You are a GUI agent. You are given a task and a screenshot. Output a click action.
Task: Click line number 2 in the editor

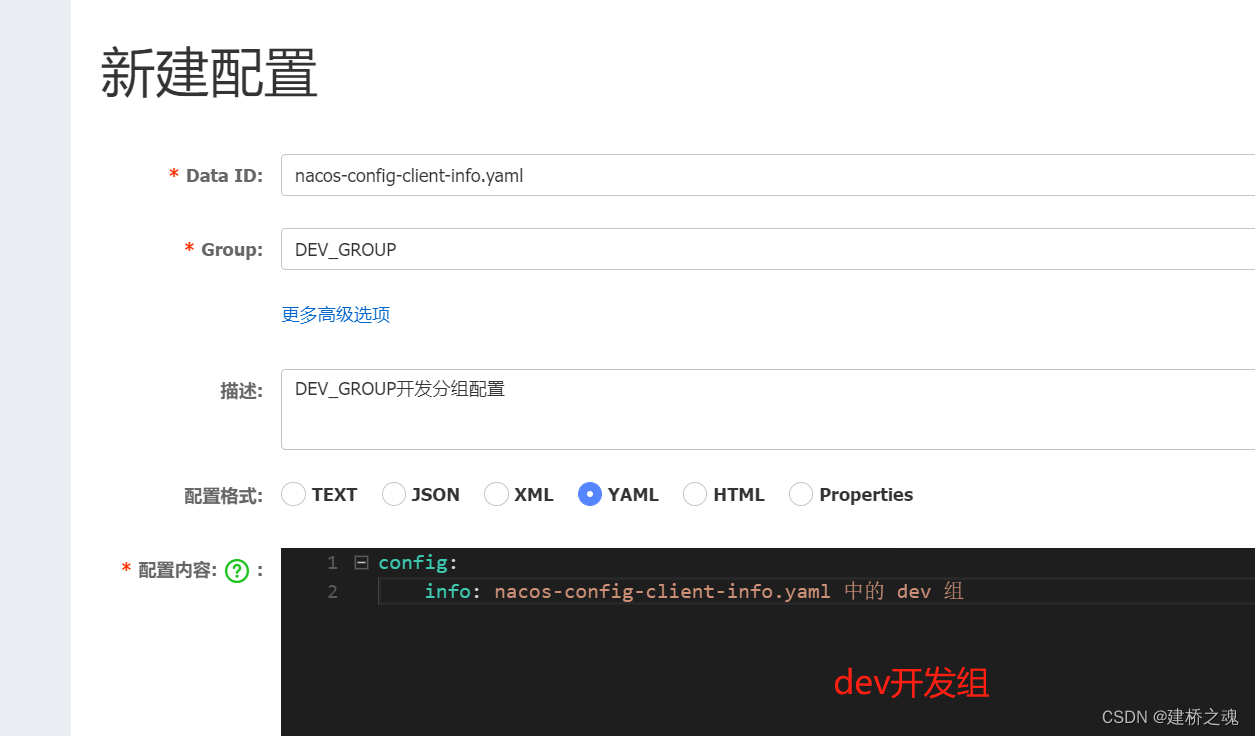(x=332, y=591)
